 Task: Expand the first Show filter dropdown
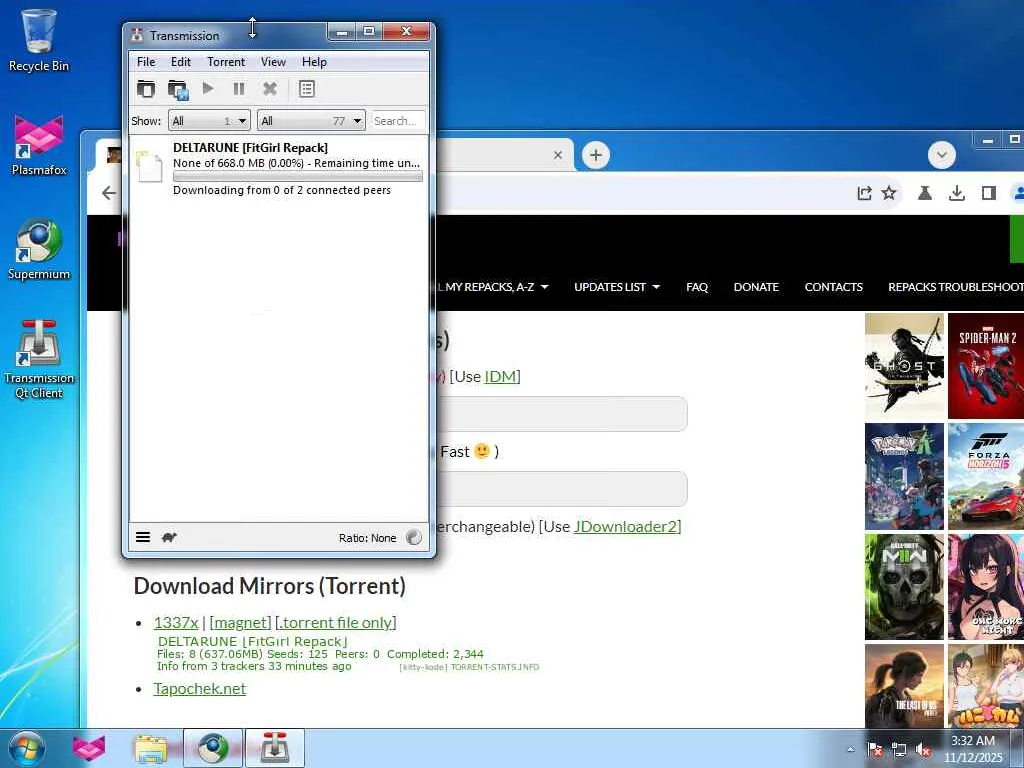click(x=209, y=121)
